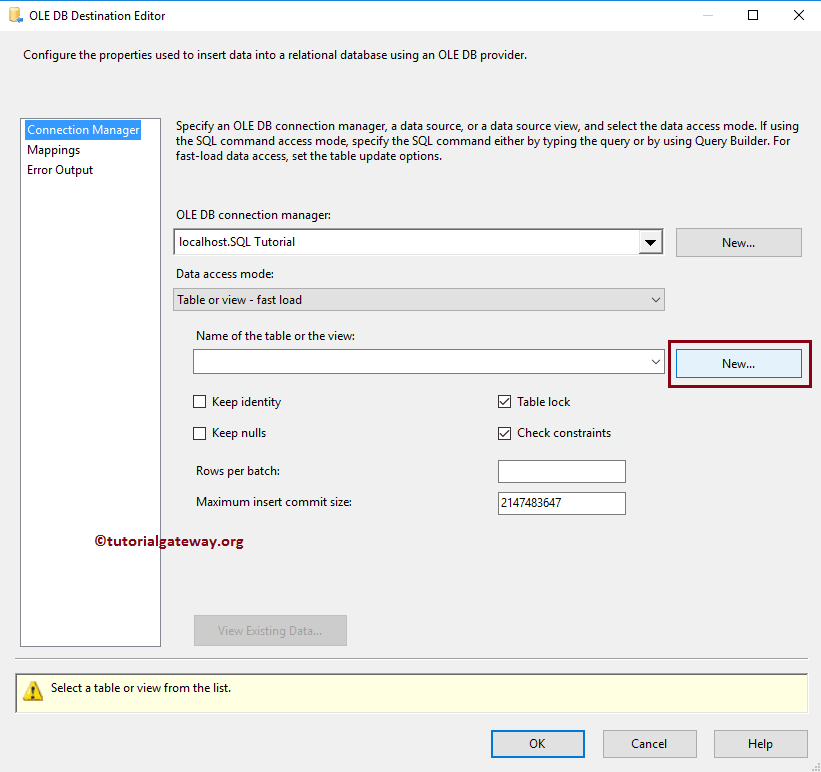Disable the Check constraints checkbox

[x=505, y=433]
